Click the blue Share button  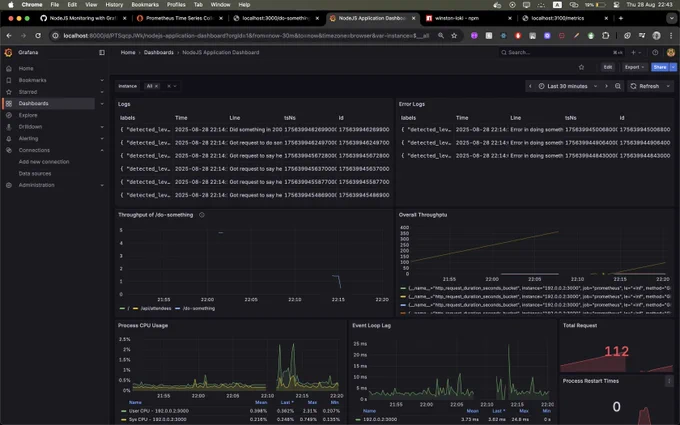coord(660,67)
